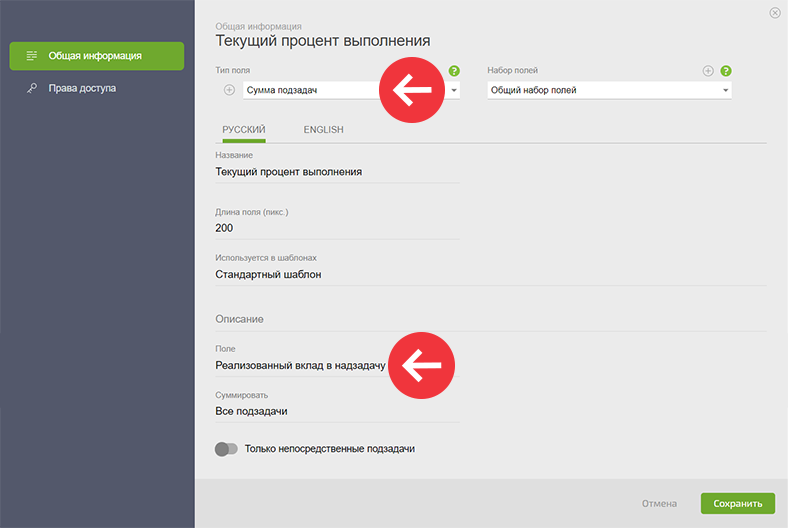This screenshot has height=528, width=788.
Task: Click the Общая информация breadcrumb text above title
Action: [x=258, y=26]
